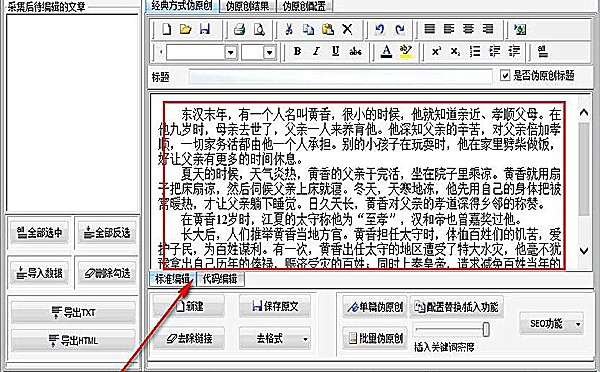Click the toolbar handle arrow before font box
The width and height of the screenshot is (600, 372).
161,52
